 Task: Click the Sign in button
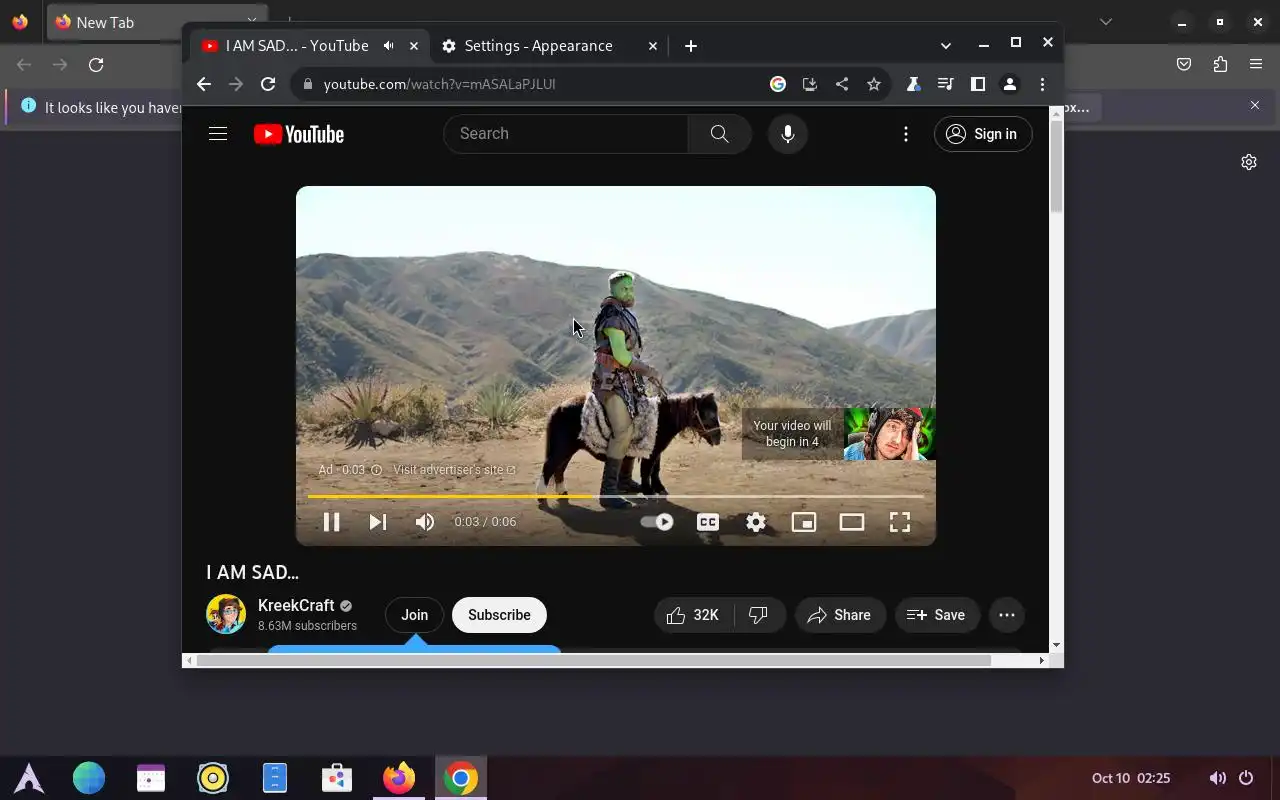[983, 134]
